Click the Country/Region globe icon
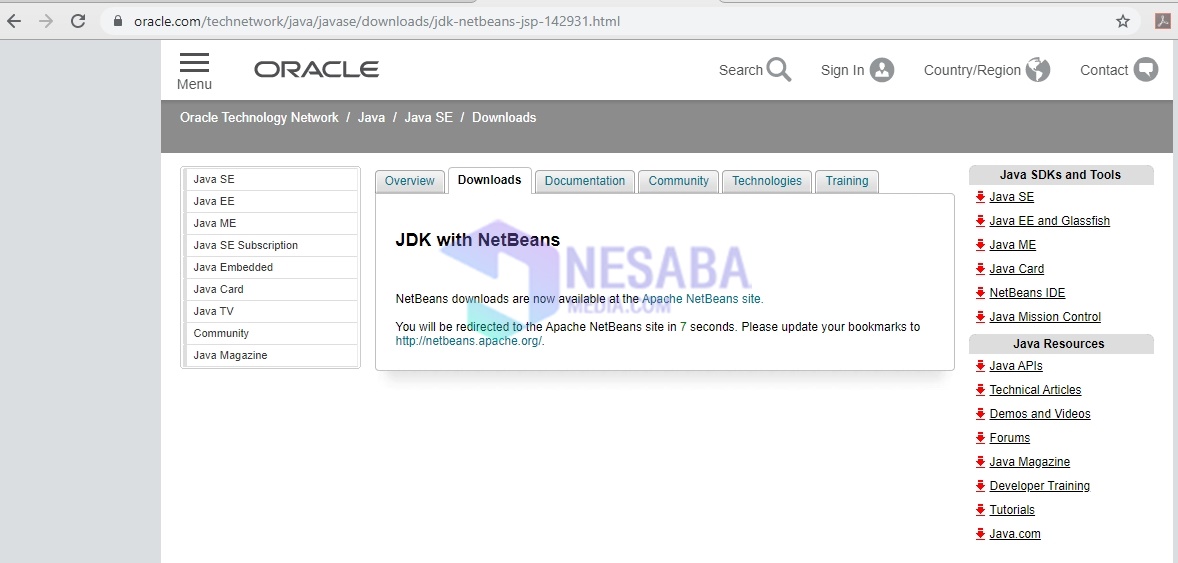The height and width of the screenshot is (563, 1178). tap(1038, 70)
